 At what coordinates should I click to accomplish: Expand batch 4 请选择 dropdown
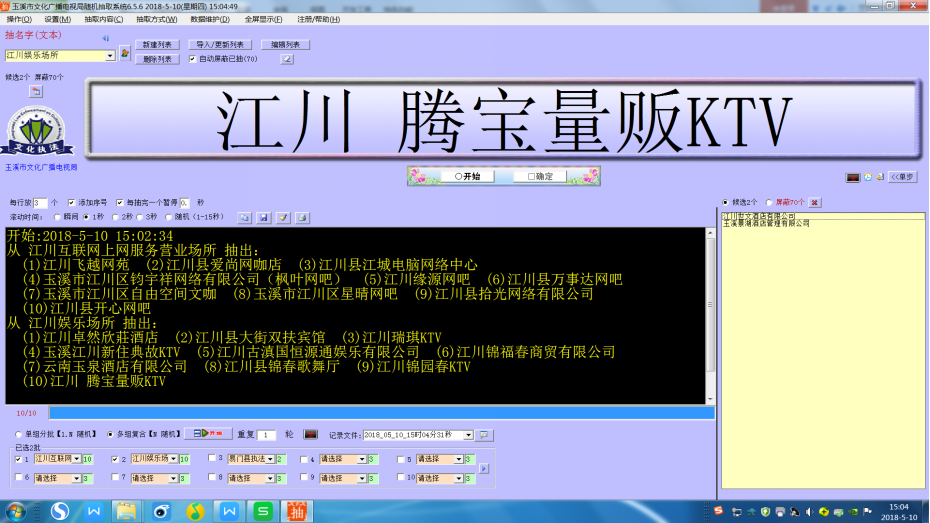[362, 459]
